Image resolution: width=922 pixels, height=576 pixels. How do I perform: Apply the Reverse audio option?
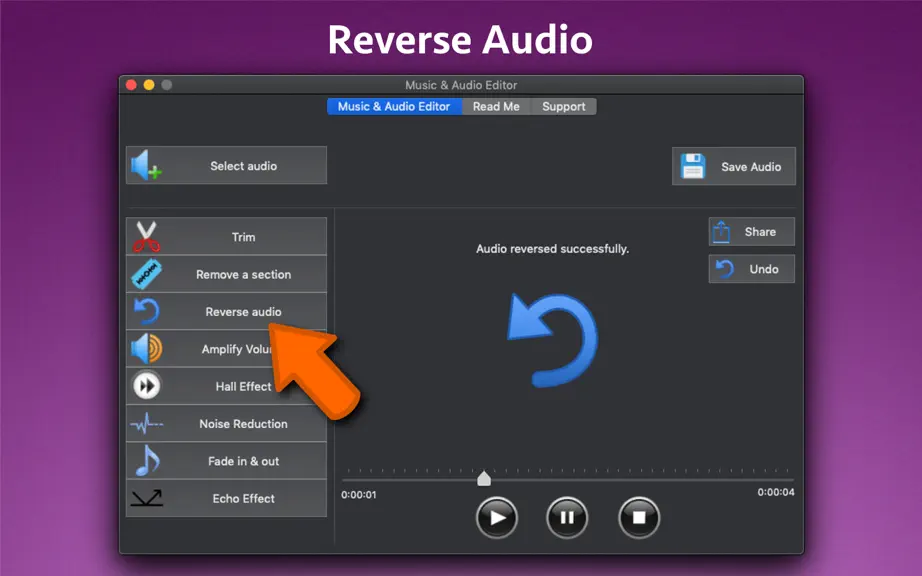(x=226, y=312)
